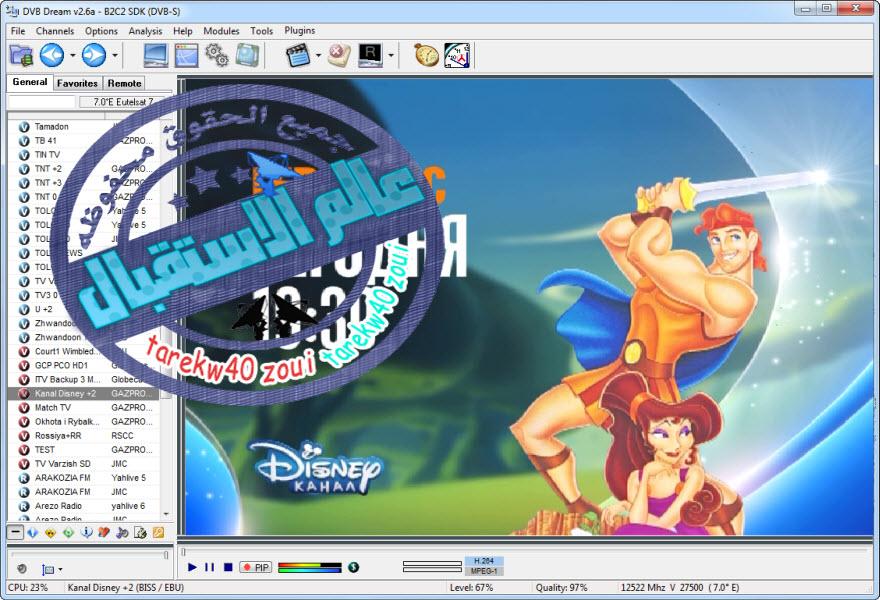Select the GCP PCO HD1 channel
The image size is (880, 600).
point(84,365)
